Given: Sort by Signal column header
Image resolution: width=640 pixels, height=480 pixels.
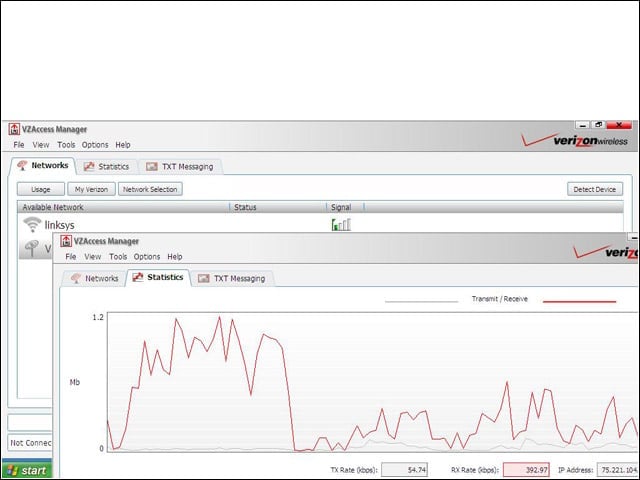Looking at the screenshot, I should [x=345, y=207].
